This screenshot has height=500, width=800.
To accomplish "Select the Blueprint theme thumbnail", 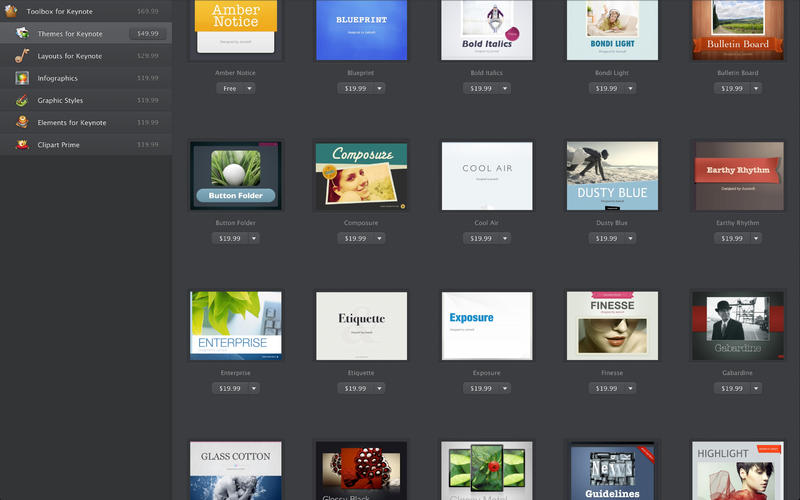I will pyautogui.click(x=361, y=30).
